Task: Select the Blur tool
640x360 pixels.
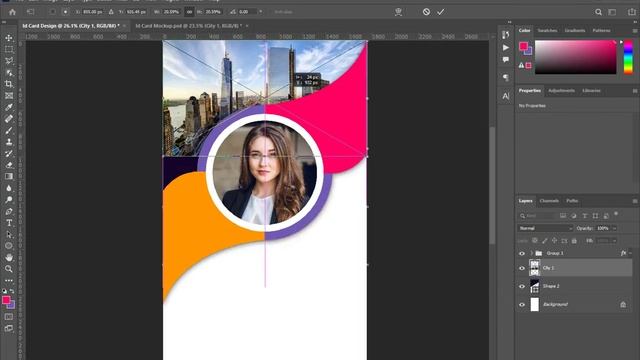Action: (x=9, y=188)
